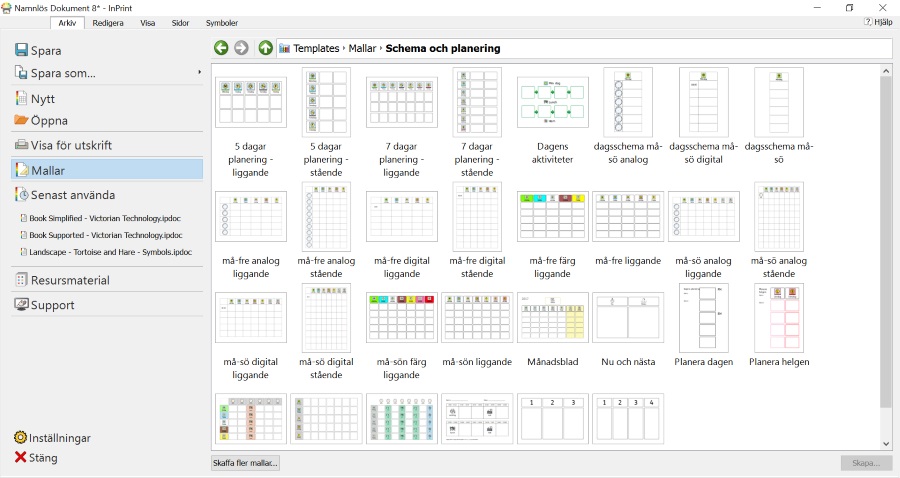The image size is (900, 478).
Task: Open the Symboler tab
Action: coord(222,22)
